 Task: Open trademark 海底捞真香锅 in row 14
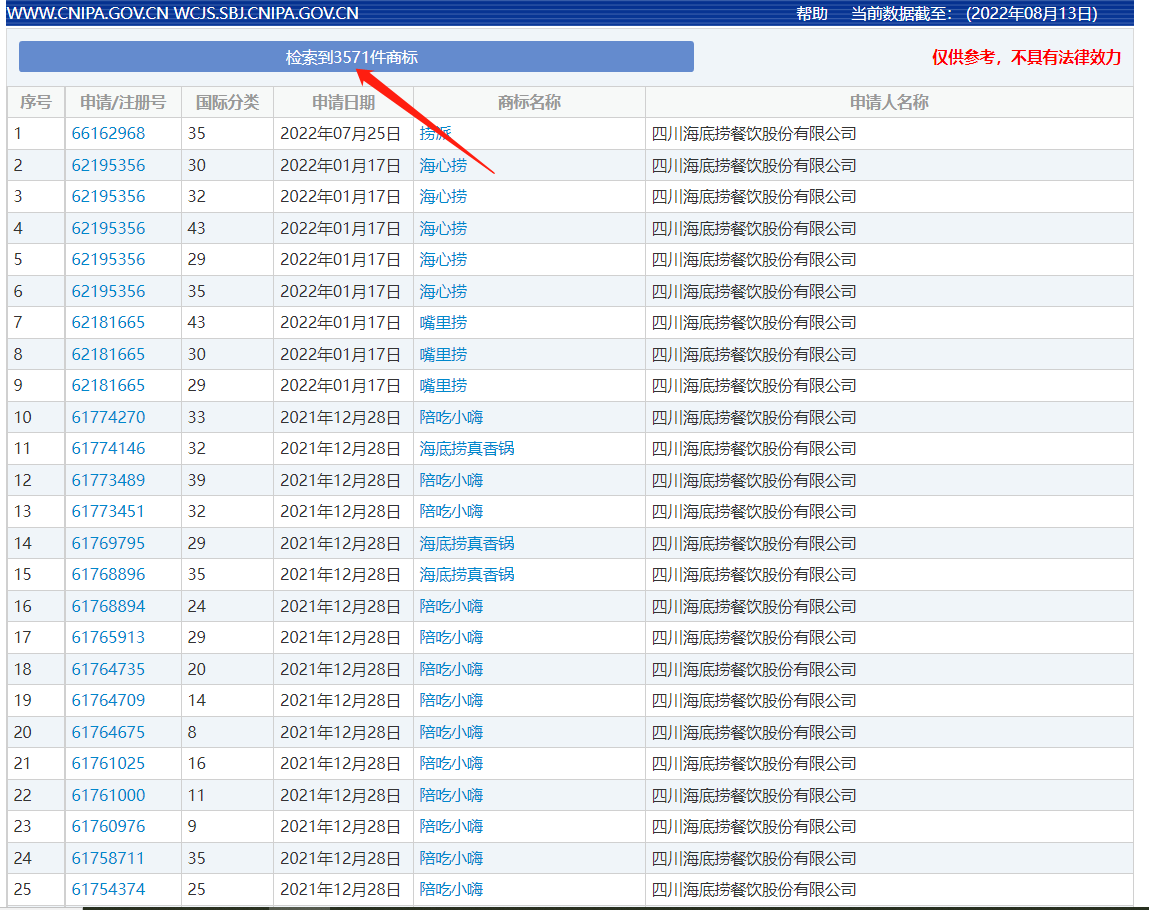(x=467, y=543)
